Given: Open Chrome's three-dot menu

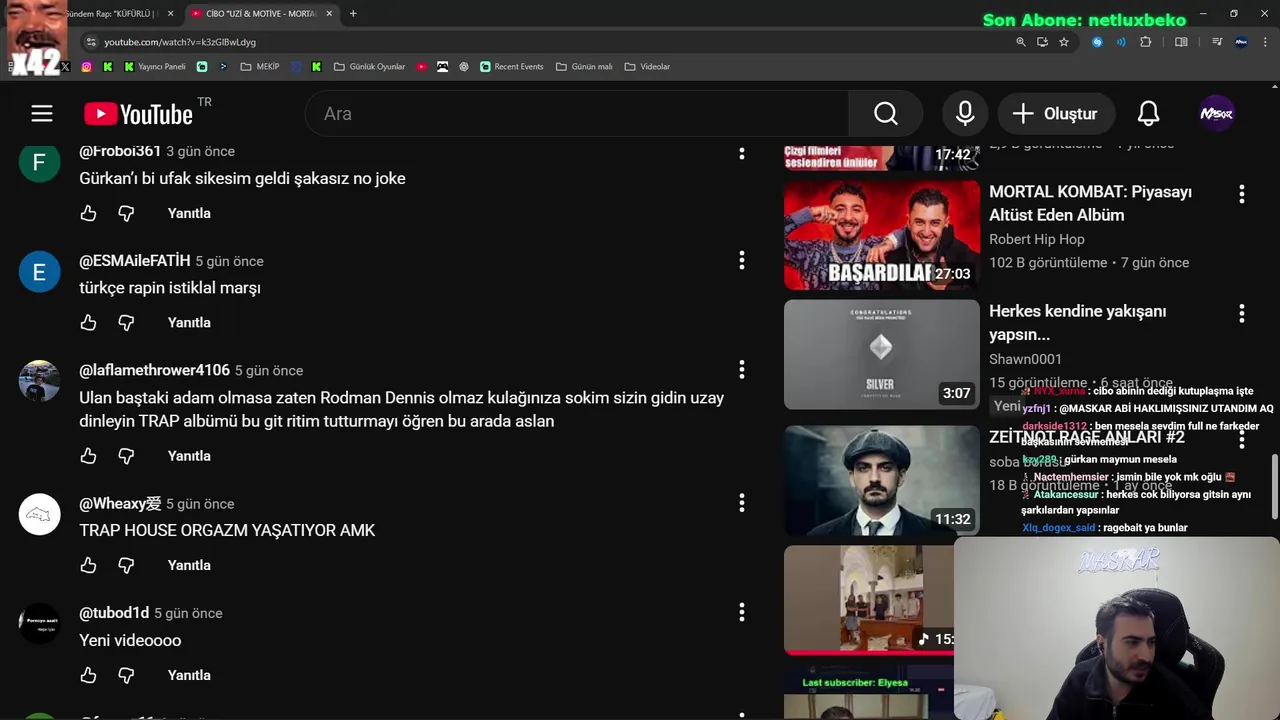Looking at the screenshot, I should pyautogui.click(x=1265, y=42).
